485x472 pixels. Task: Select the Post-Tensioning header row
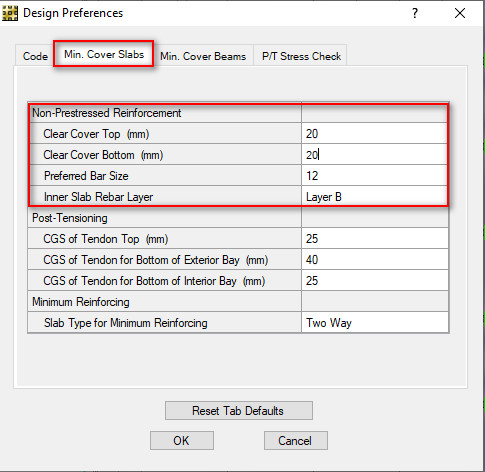pyautogui.click(x=238, y=218)
